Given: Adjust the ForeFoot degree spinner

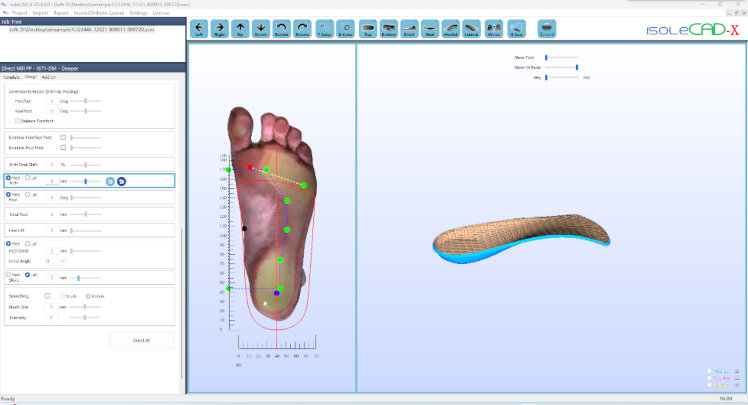Looking at the screenshot, I should pos(52,101).
